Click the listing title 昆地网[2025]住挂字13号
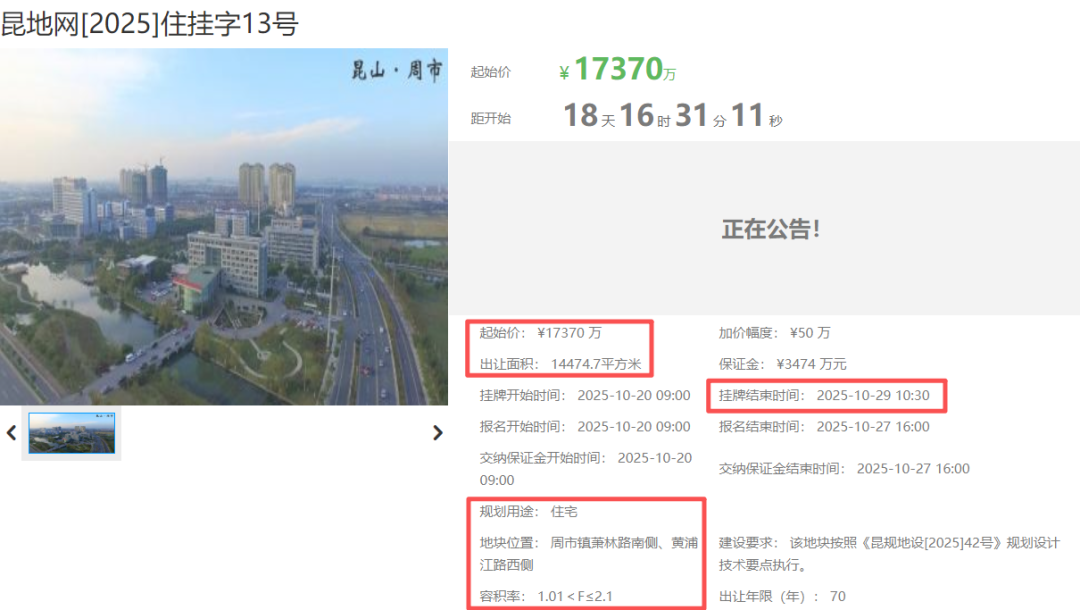The height and width of the screenshot is (610, 1080). (150, 23)
